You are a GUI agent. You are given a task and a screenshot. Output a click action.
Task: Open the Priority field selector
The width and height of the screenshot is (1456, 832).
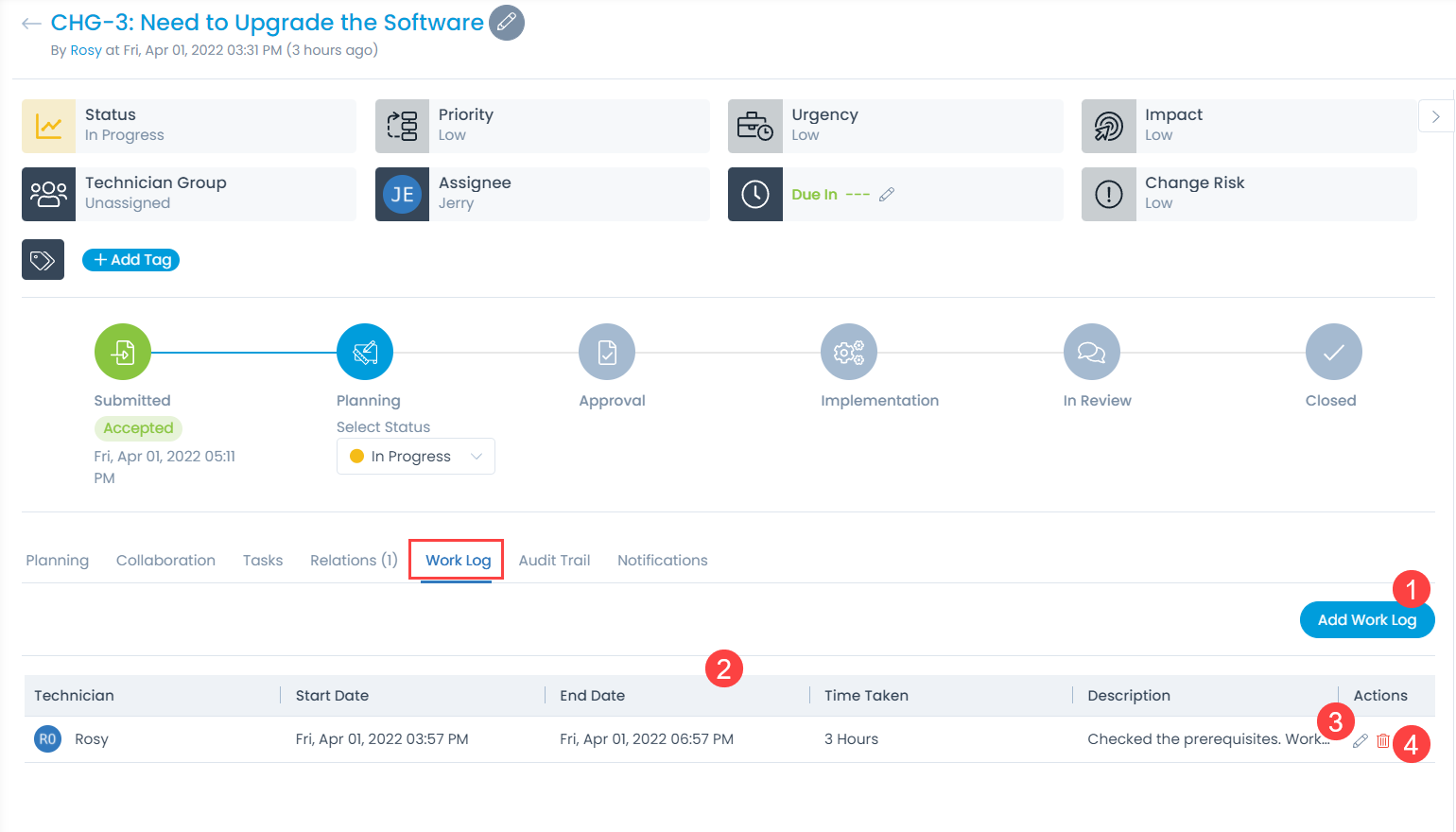[543, 126]
